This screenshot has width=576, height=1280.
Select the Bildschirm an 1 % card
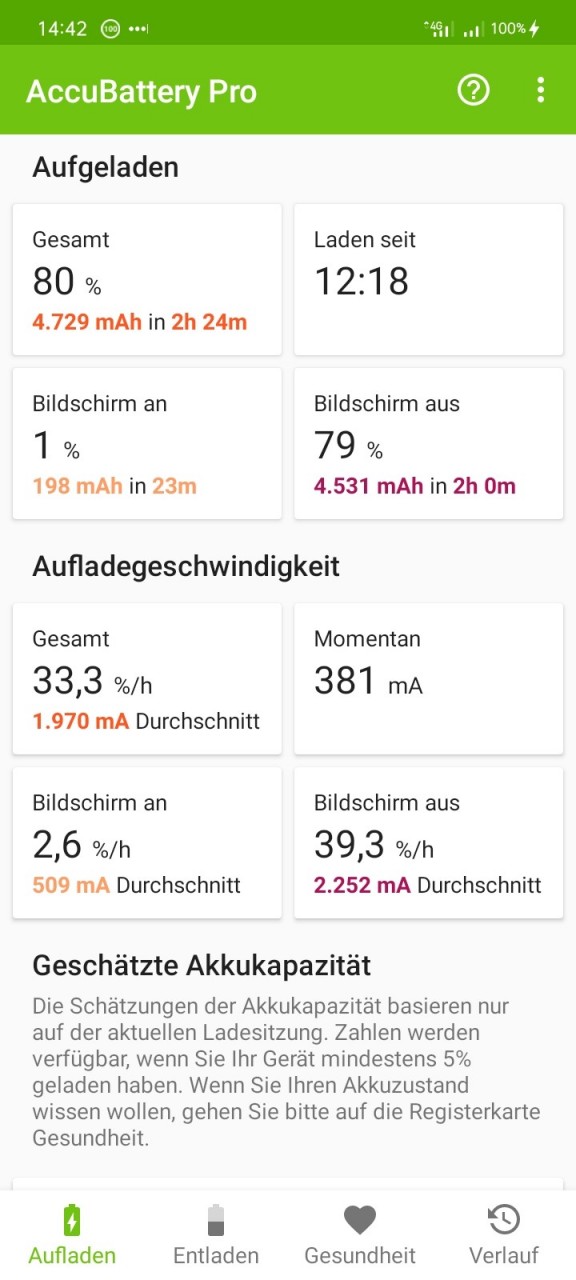tap(147, 444)
